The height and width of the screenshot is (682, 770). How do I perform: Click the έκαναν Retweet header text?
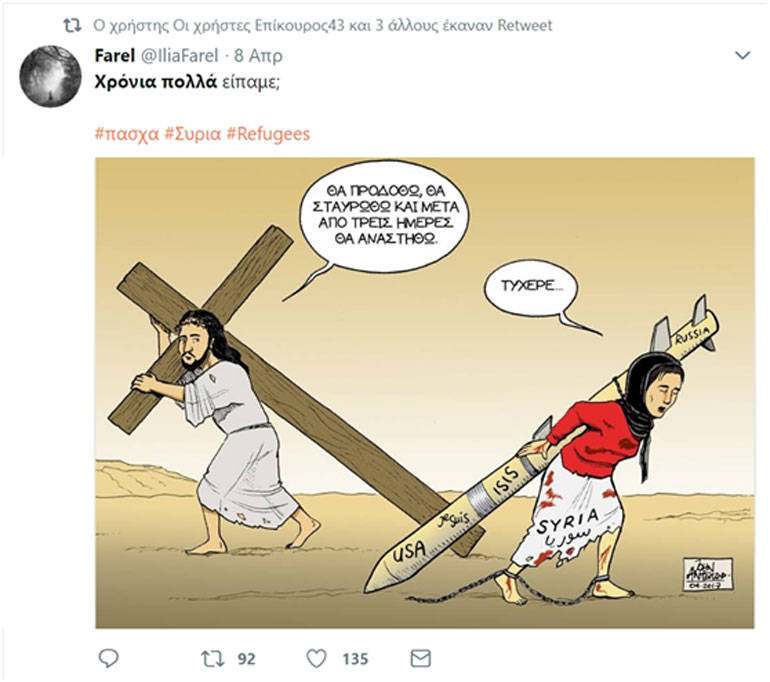(x=498, y=25)
